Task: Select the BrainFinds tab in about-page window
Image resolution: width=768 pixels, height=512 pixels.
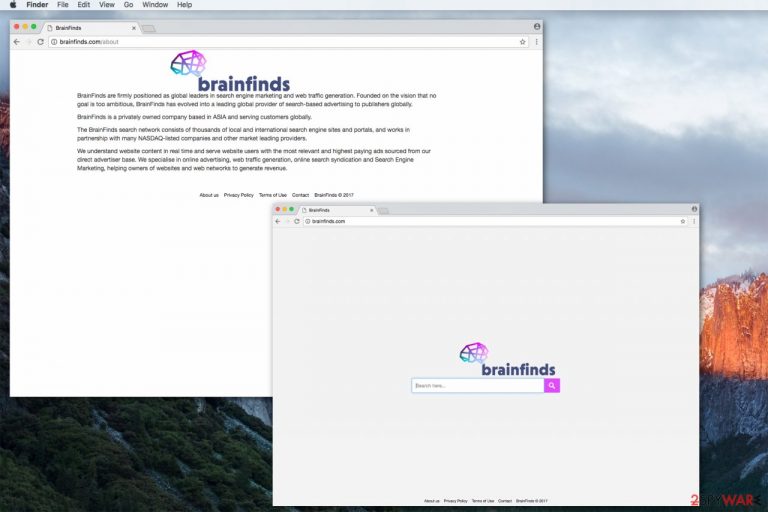Action: click(x=91, y=28)
